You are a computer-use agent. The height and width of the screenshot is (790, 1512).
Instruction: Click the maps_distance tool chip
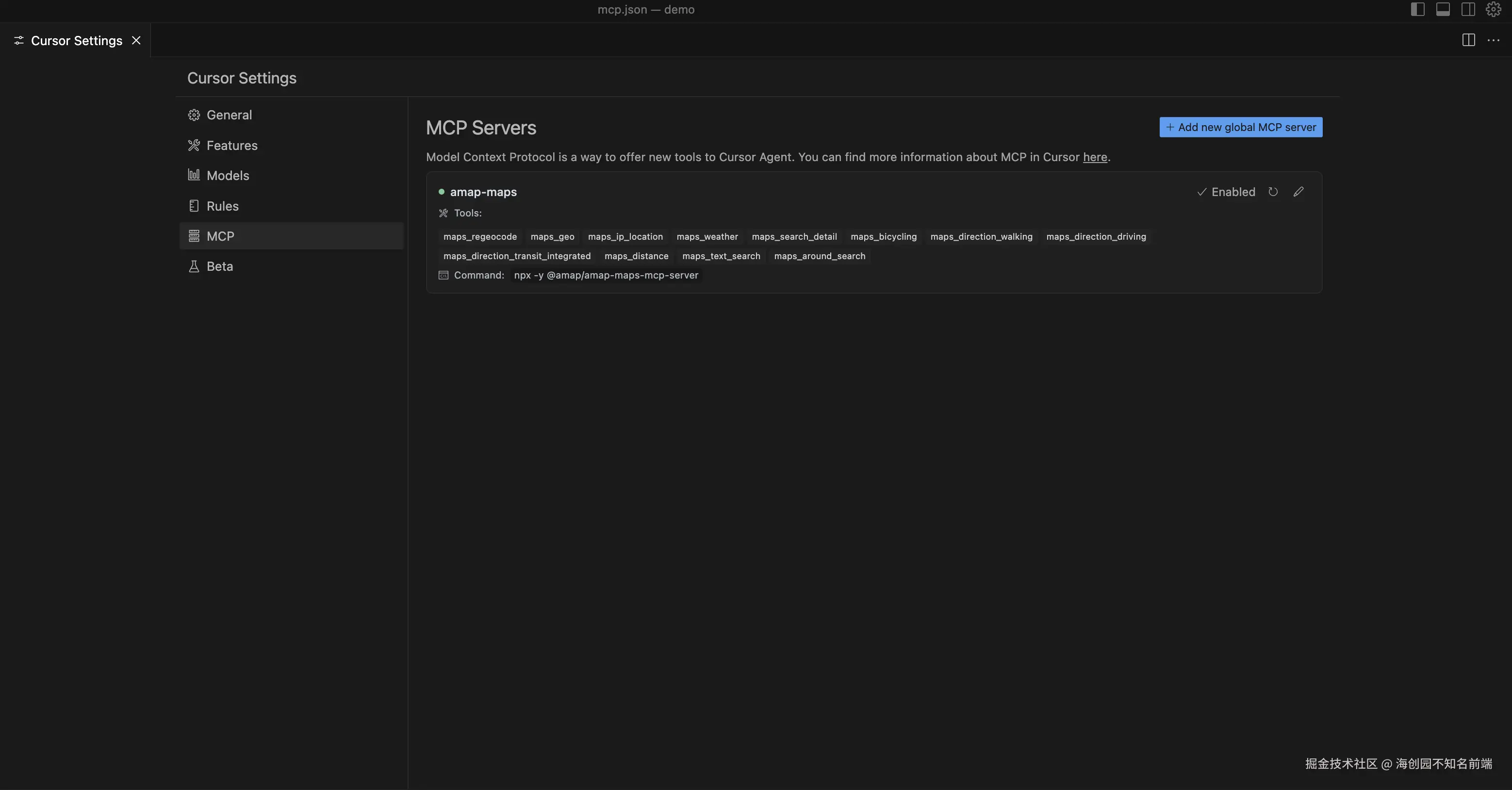[x=636, y=256]
